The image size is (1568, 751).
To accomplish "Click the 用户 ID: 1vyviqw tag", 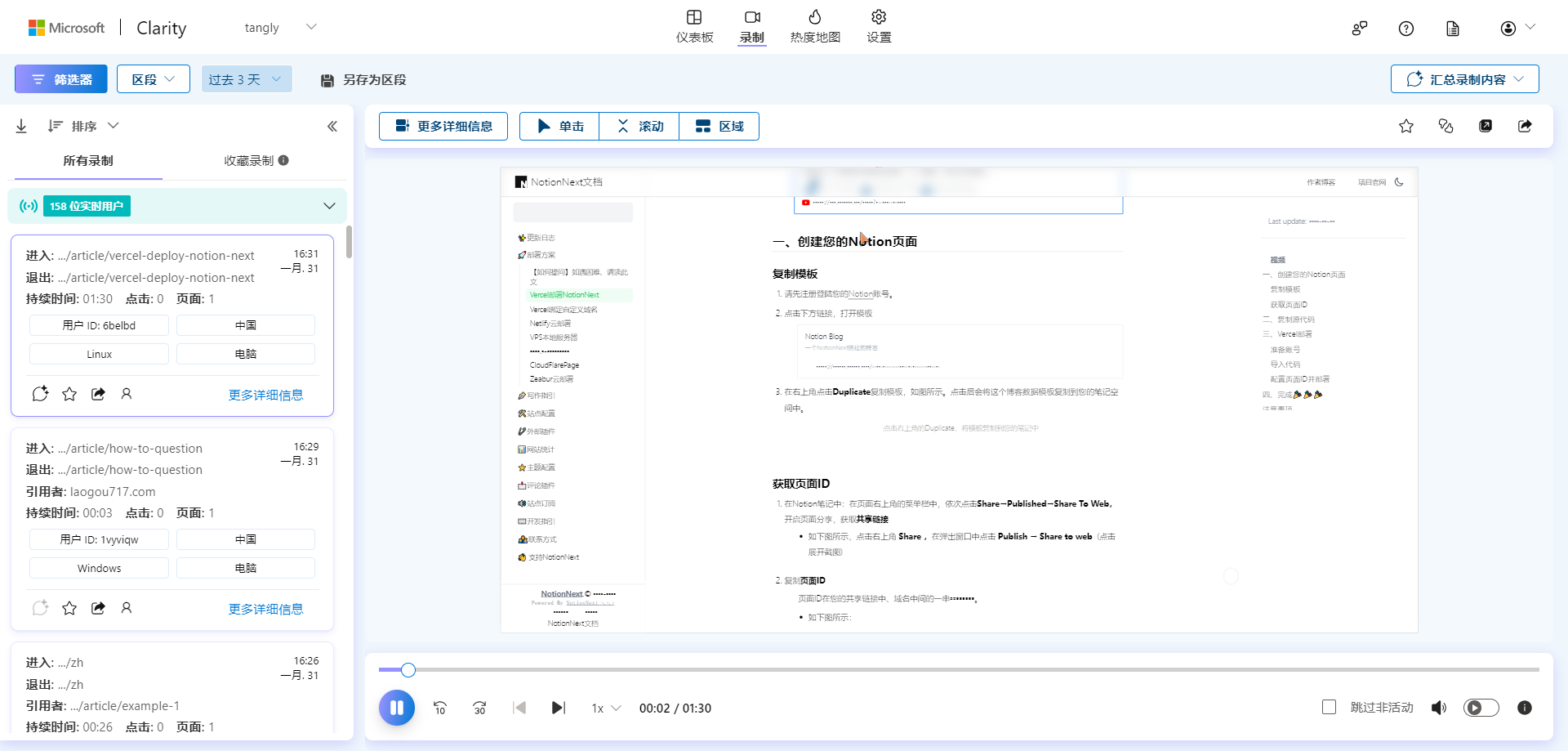I will 99,539.
